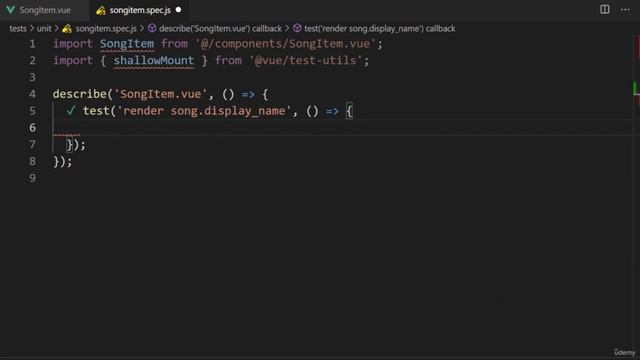This screenshot has height=360, width=640.
Task: Click the '@/components/SongItem.vue' import path
Action: (x=285, y=44)
